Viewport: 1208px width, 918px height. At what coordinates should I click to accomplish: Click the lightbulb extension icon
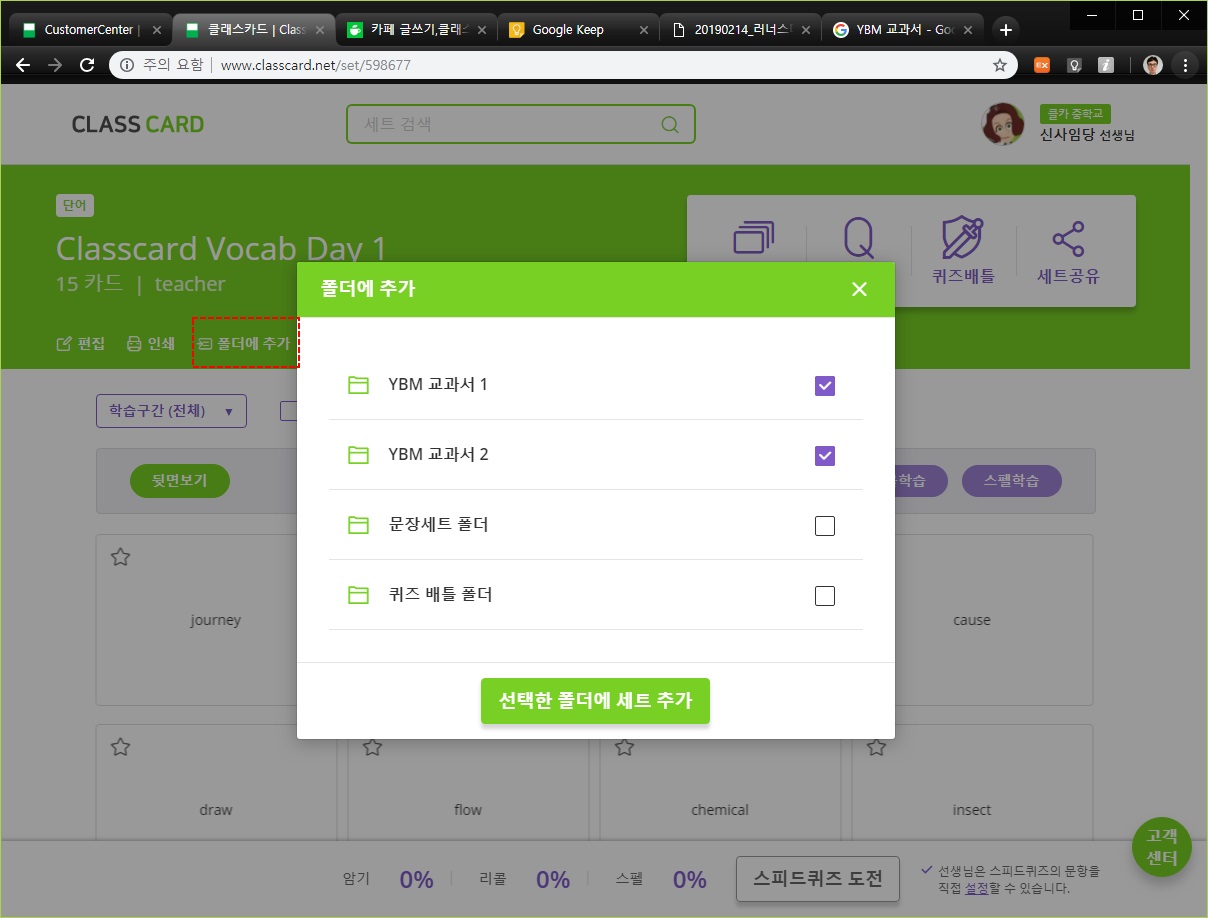pyautogui.click(x=1075, y=65)
